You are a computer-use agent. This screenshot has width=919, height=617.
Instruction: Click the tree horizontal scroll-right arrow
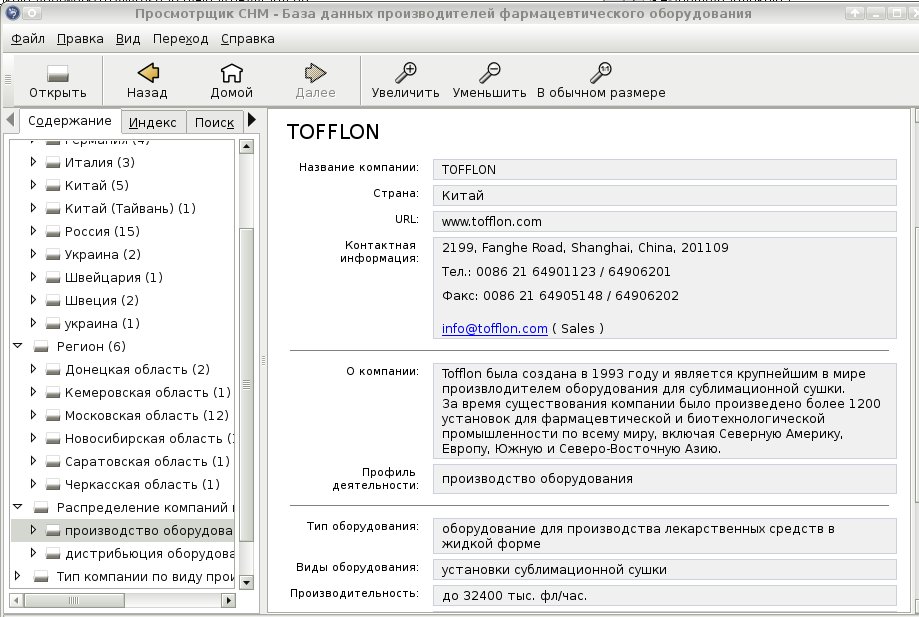(x=229, y=600)
